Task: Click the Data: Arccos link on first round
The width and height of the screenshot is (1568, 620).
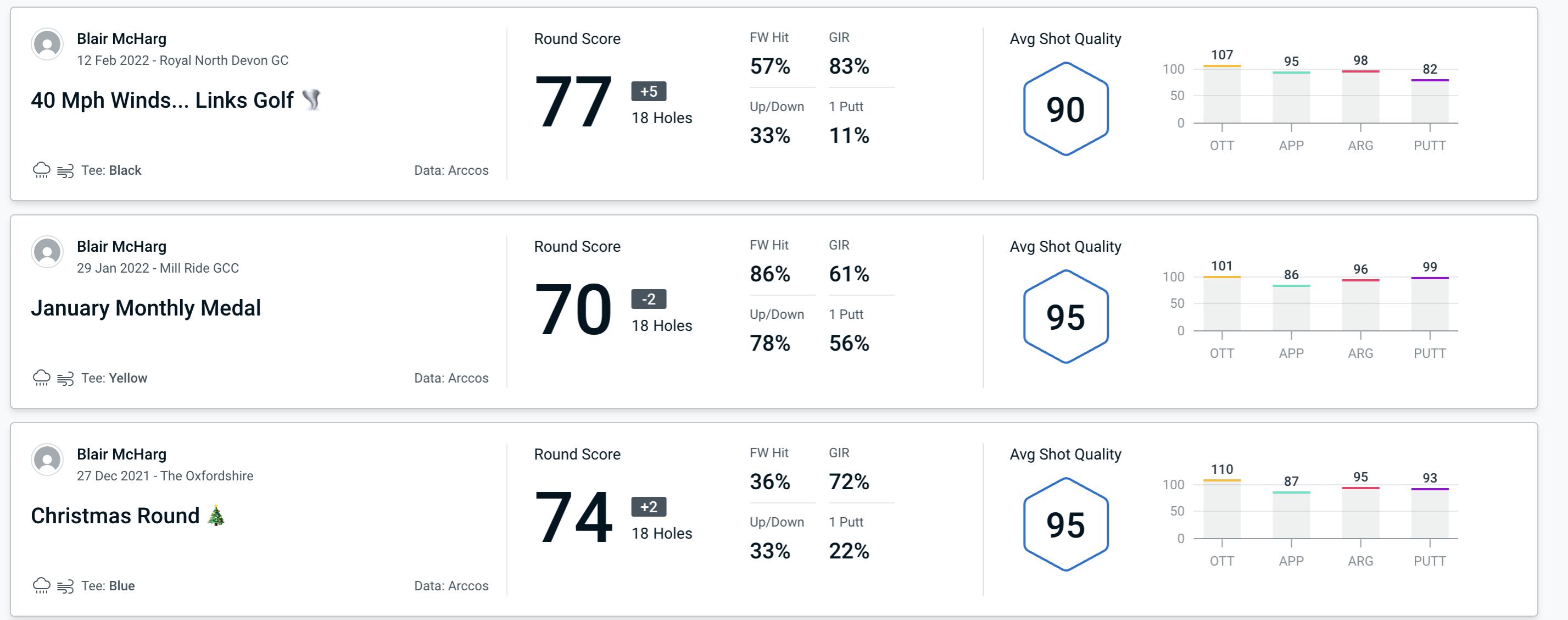Action: point(449,169)
